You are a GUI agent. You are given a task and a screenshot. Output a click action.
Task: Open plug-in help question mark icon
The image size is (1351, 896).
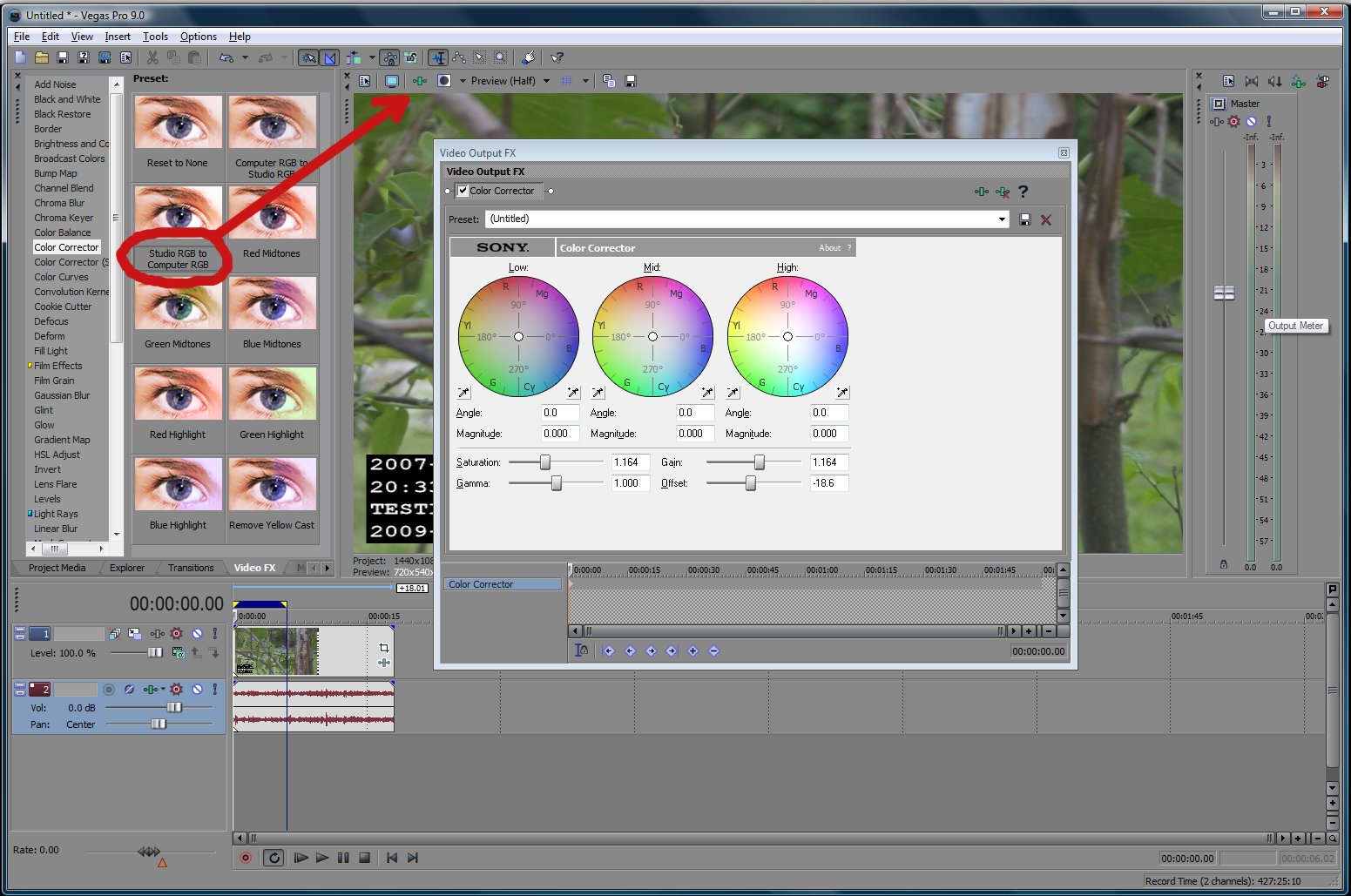click(1023, 192)
